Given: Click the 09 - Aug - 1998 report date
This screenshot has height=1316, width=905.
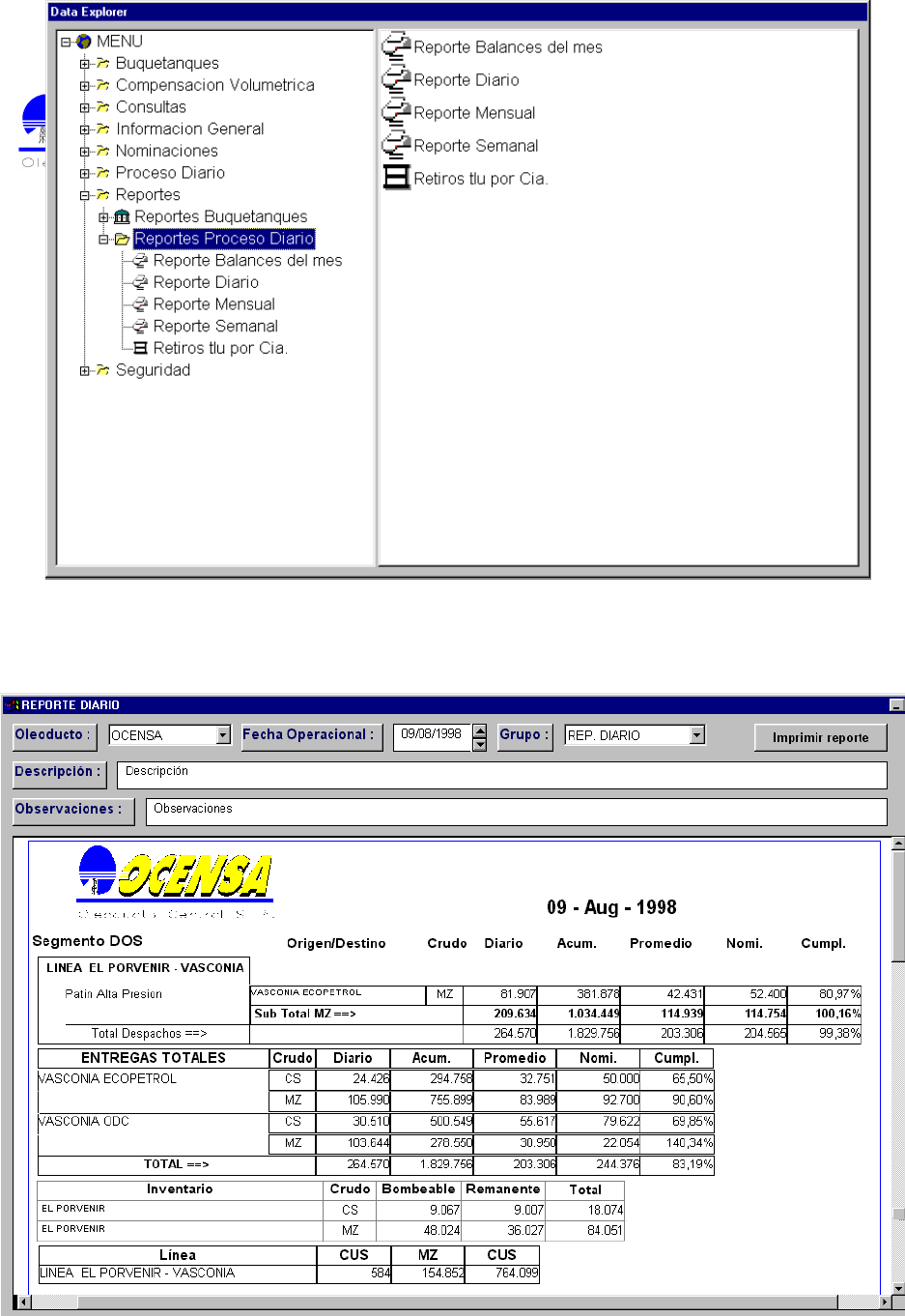Looking at the screenshot, I should click(611, 907).
